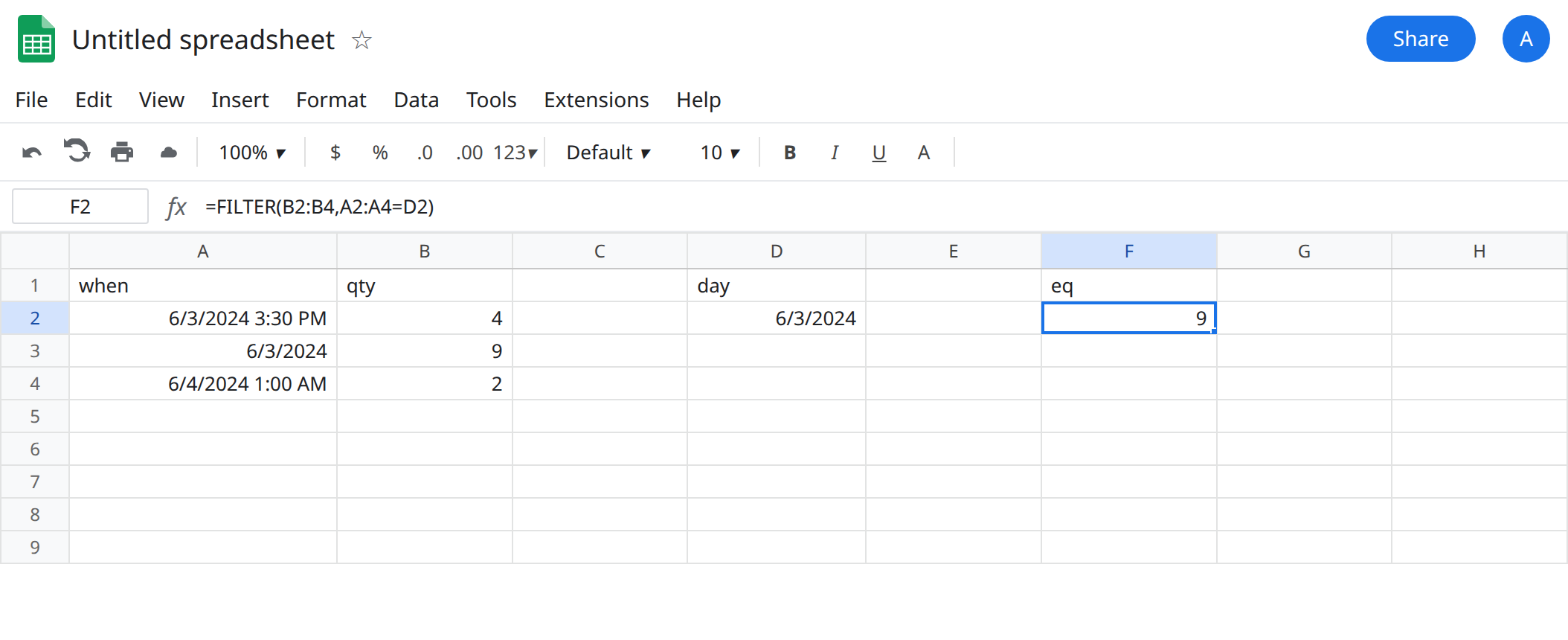Screen dimensions: 1568x640
Task: Select the "eq" header cell
Action: 1129,286
